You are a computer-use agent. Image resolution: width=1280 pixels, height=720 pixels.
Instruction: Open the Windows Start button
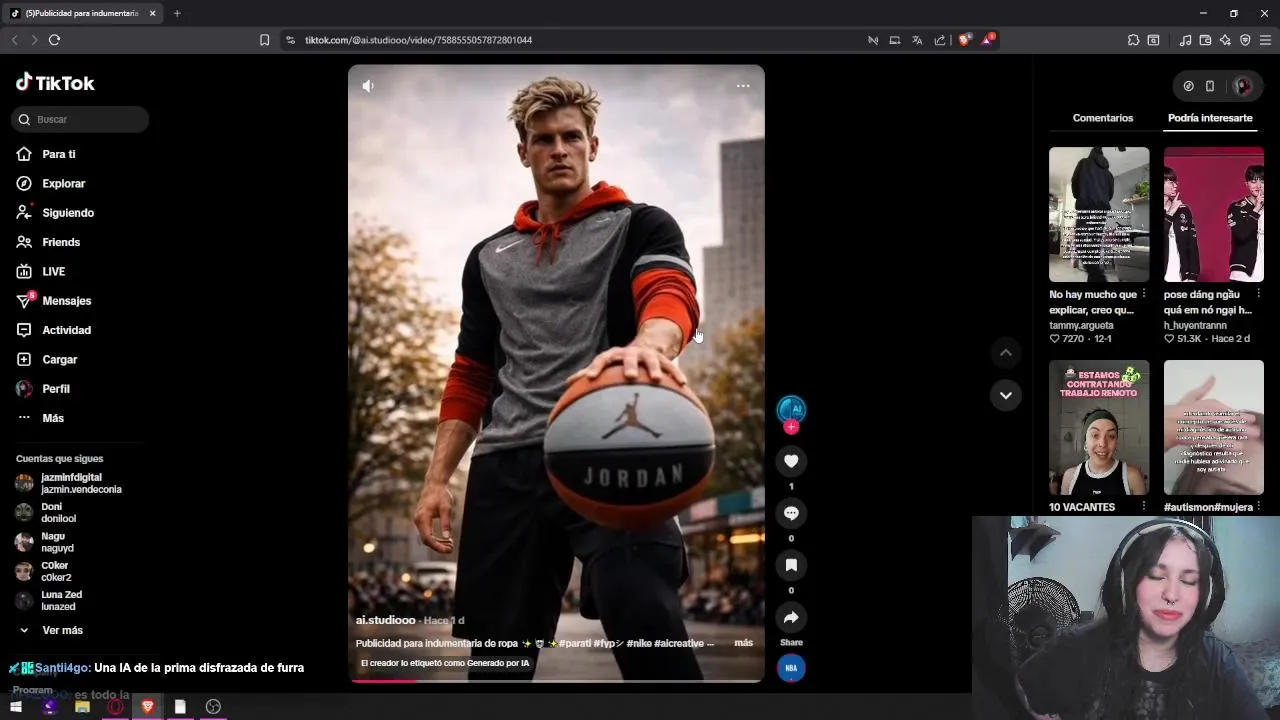[x=16, y=707]
